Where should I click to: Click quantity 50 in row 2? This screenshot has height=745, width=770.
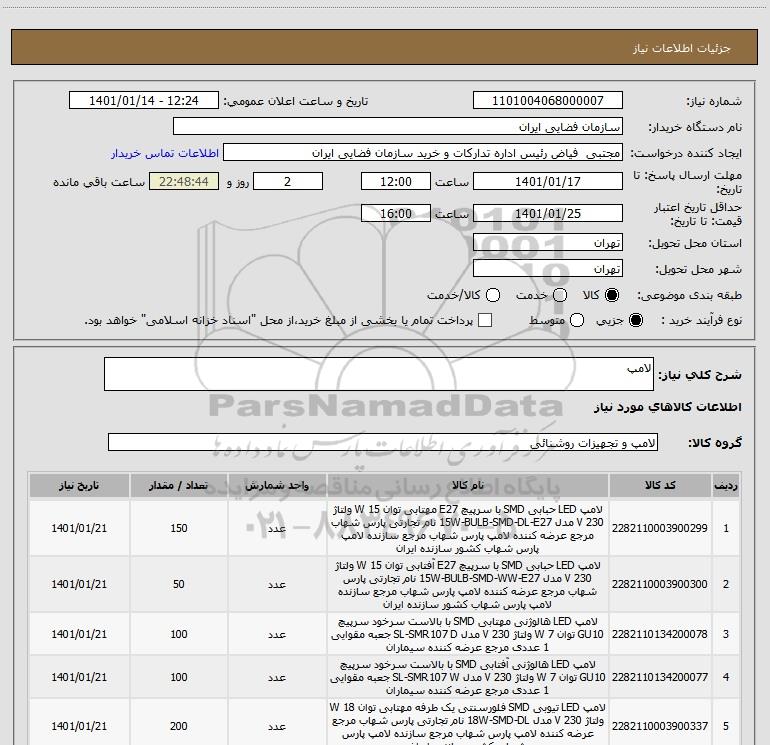179,584
